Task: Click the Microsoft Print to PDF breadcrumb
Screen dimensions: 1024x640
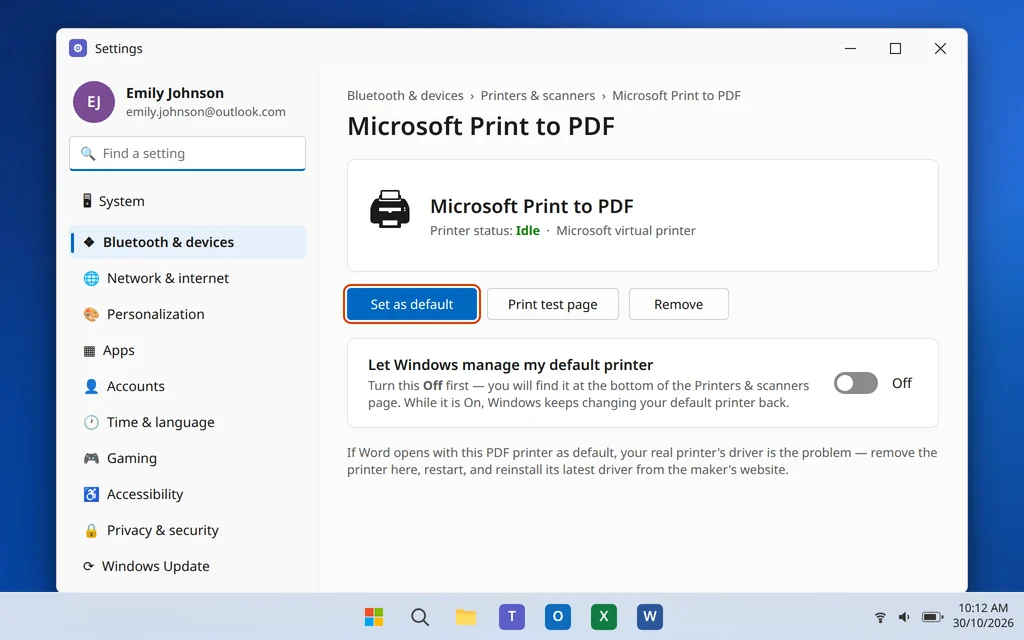Action: pos(676,95)
